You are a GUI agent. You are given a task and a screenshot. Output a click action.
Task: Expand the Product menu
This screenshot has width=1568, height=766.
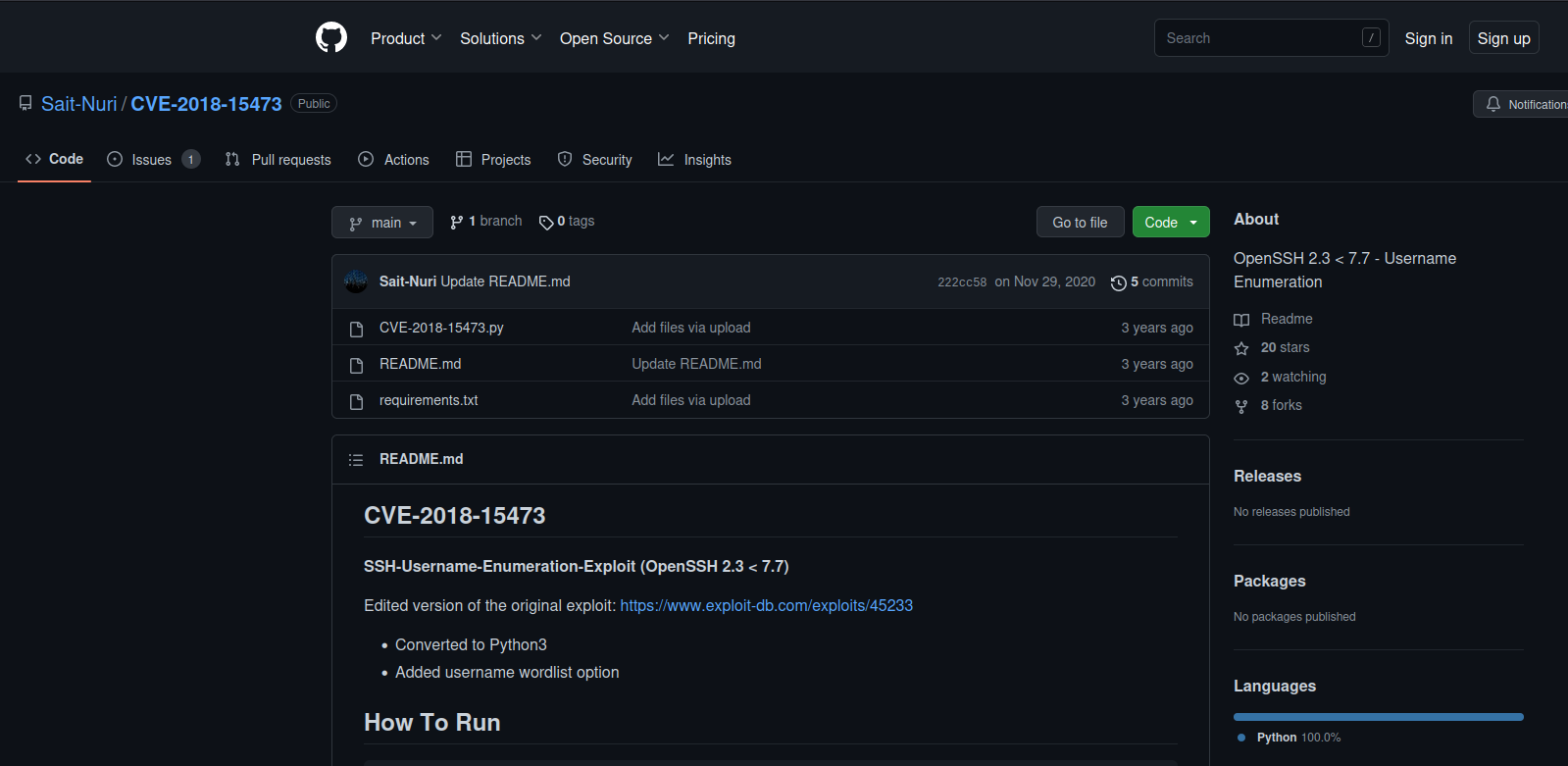(x=406, y=38)
